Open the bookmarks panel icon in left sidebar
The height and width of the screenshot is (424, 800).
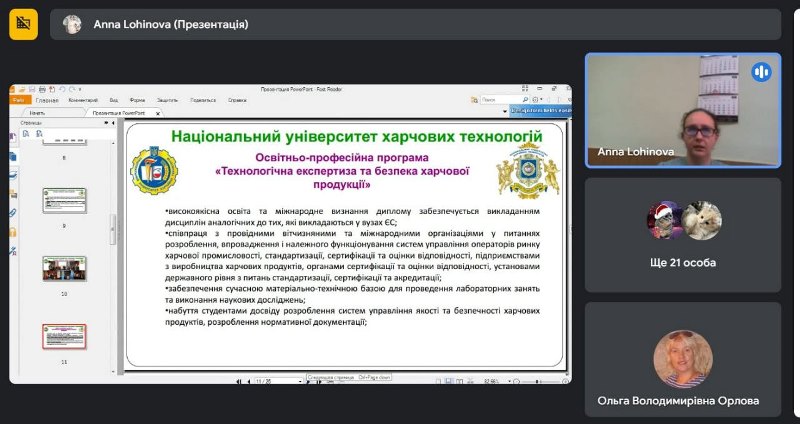13,137
